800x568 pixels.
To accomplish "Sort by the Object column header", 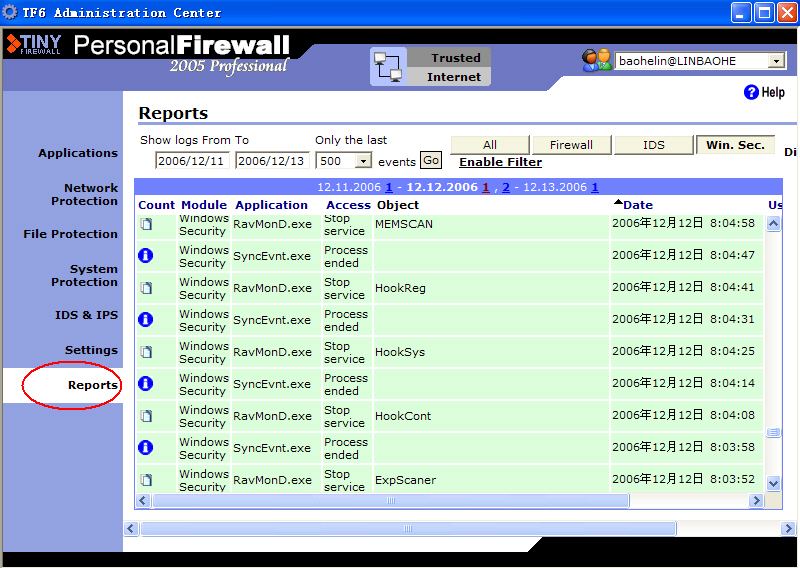I will 398,205.
